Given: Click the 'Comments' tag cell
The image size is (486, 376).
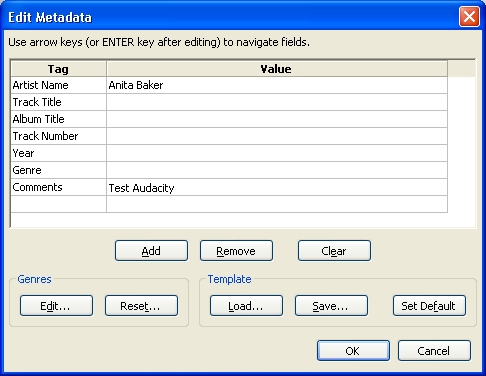Looking at the screenshot, I should click(59, 187).
